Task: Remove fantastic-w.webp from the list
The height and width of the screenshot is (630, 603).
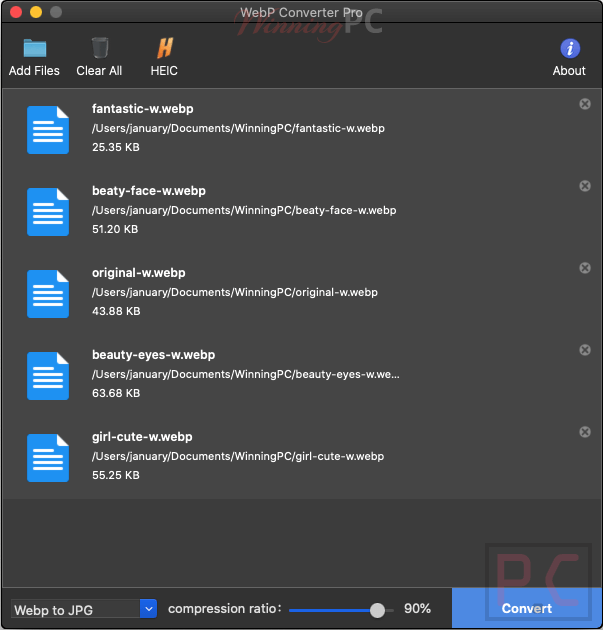Action: point(585,104)
